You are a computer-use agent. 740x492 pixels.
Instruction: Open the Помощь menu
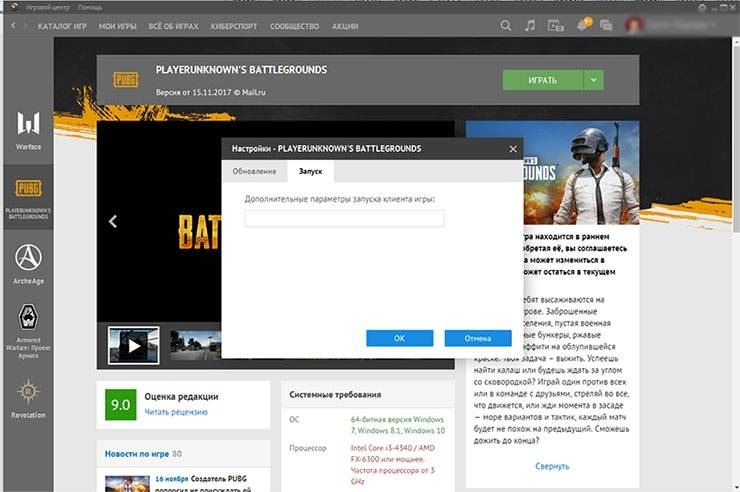point(90,7)
